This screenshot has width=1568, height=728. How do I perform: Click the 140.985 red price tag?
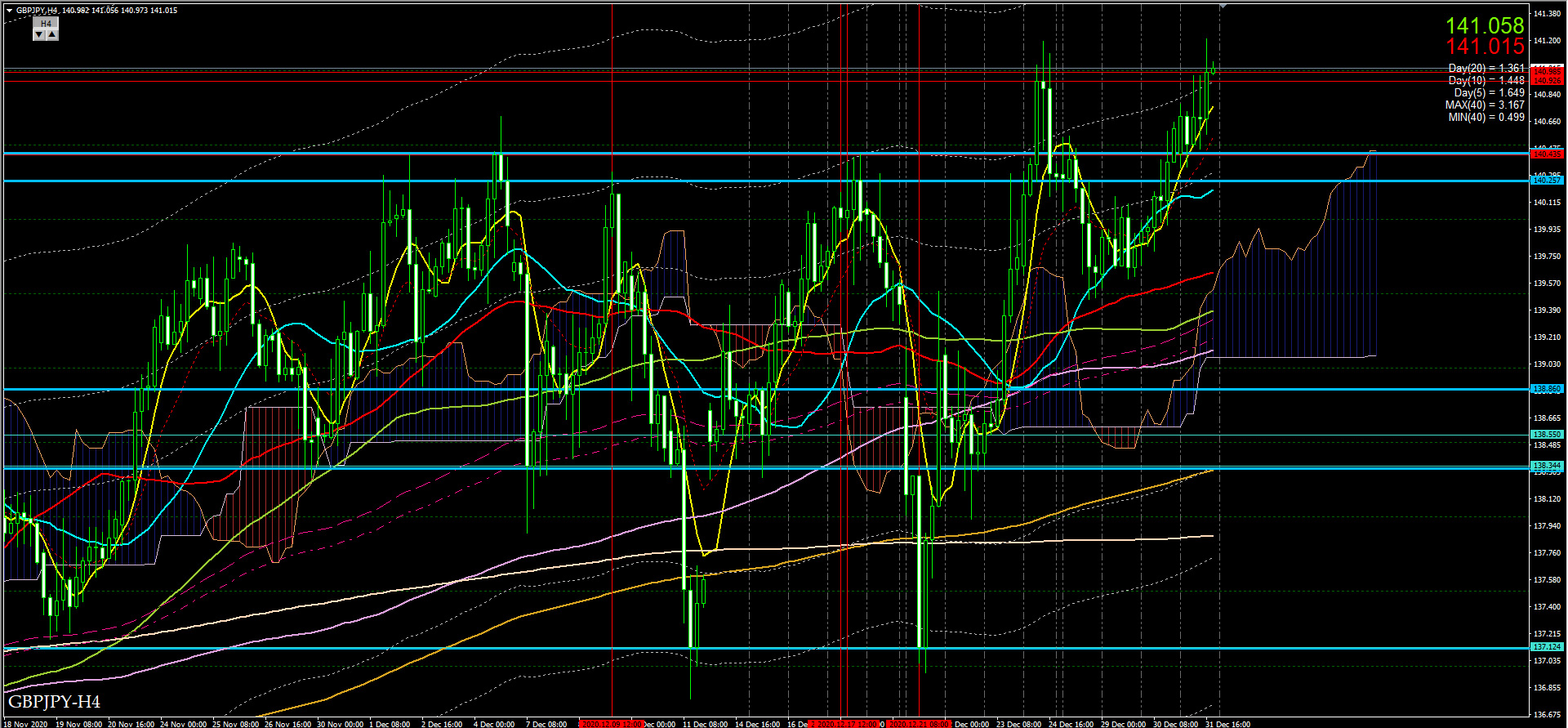point(1548,71)
